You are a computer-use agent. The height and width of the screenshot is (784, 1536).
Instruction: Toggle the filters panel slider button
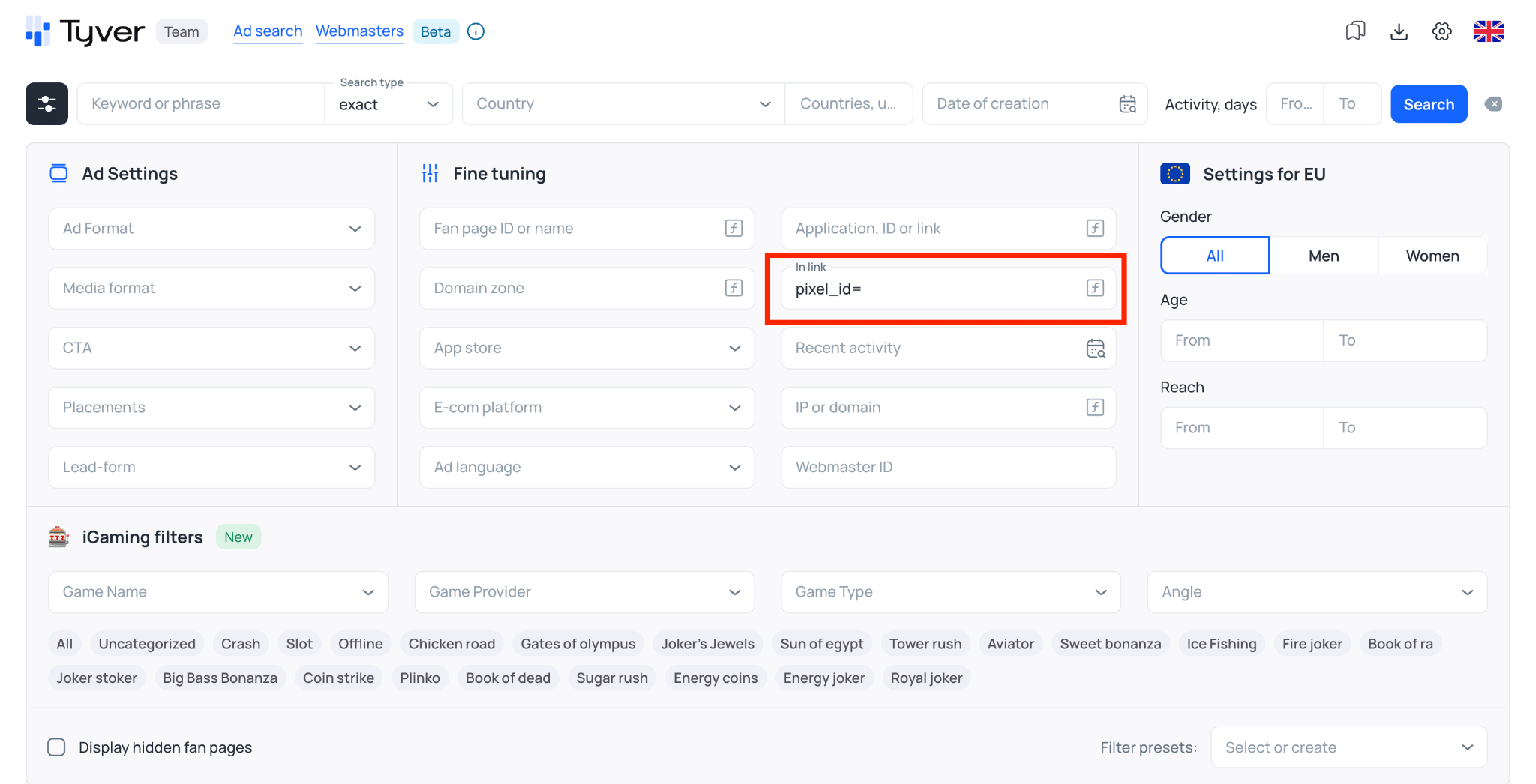click(x=46, y=103)
